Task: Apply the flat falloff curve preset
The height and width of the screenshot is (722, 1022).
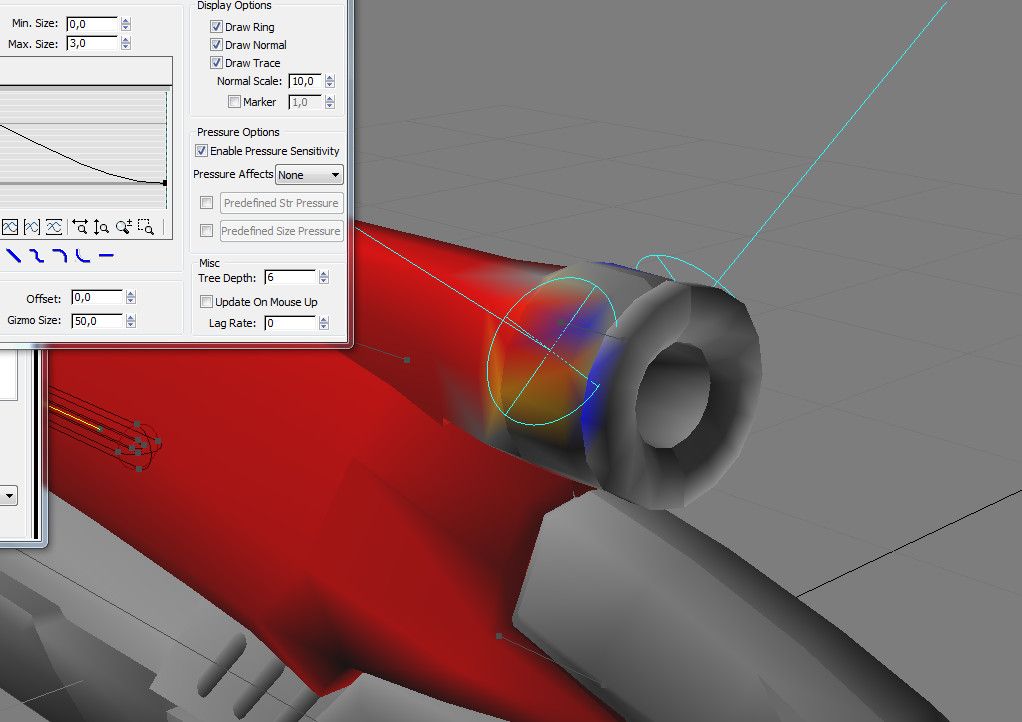Action: coord(106,255)
